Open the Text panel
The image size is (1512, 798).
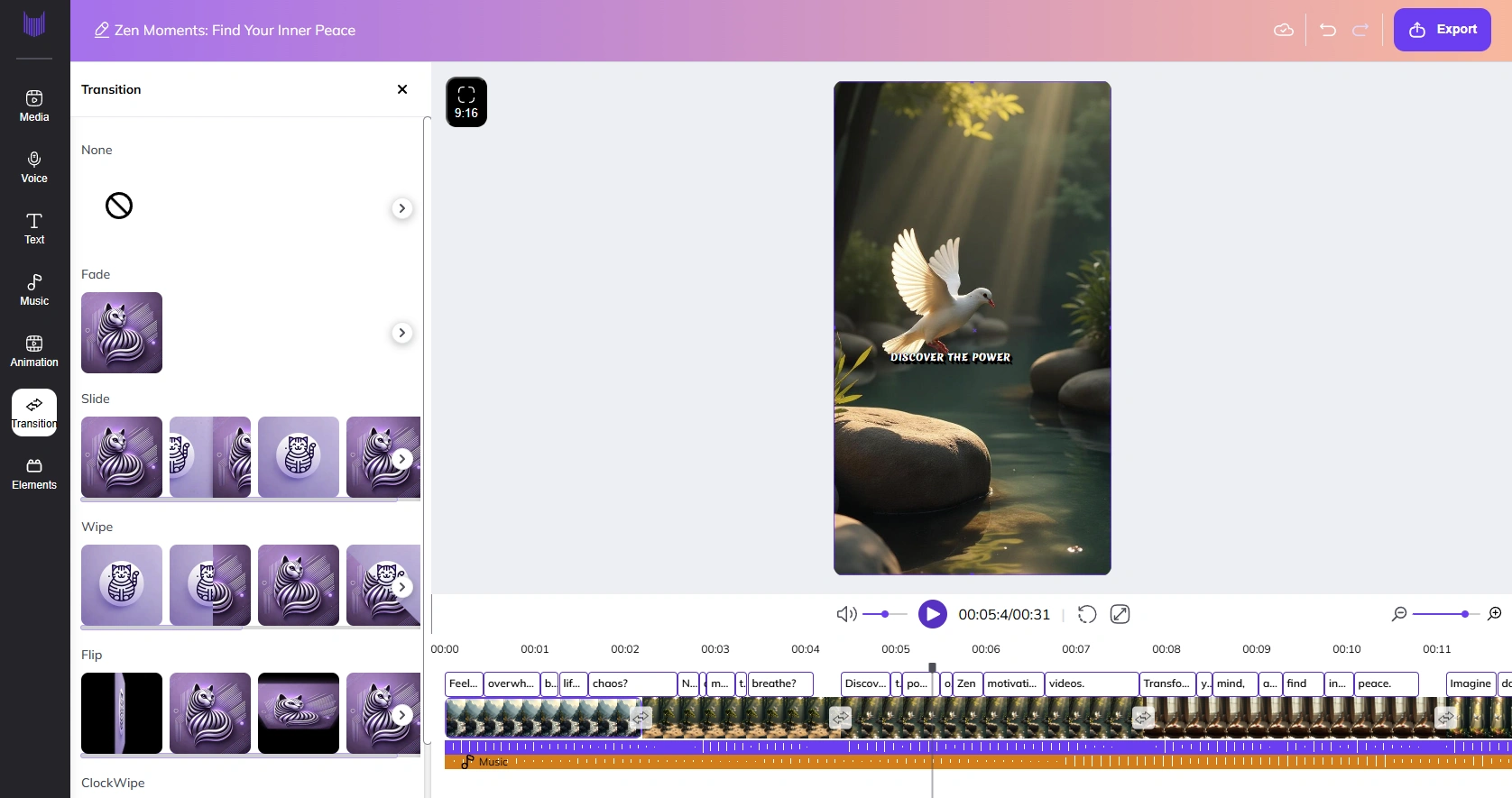[34, 228]
